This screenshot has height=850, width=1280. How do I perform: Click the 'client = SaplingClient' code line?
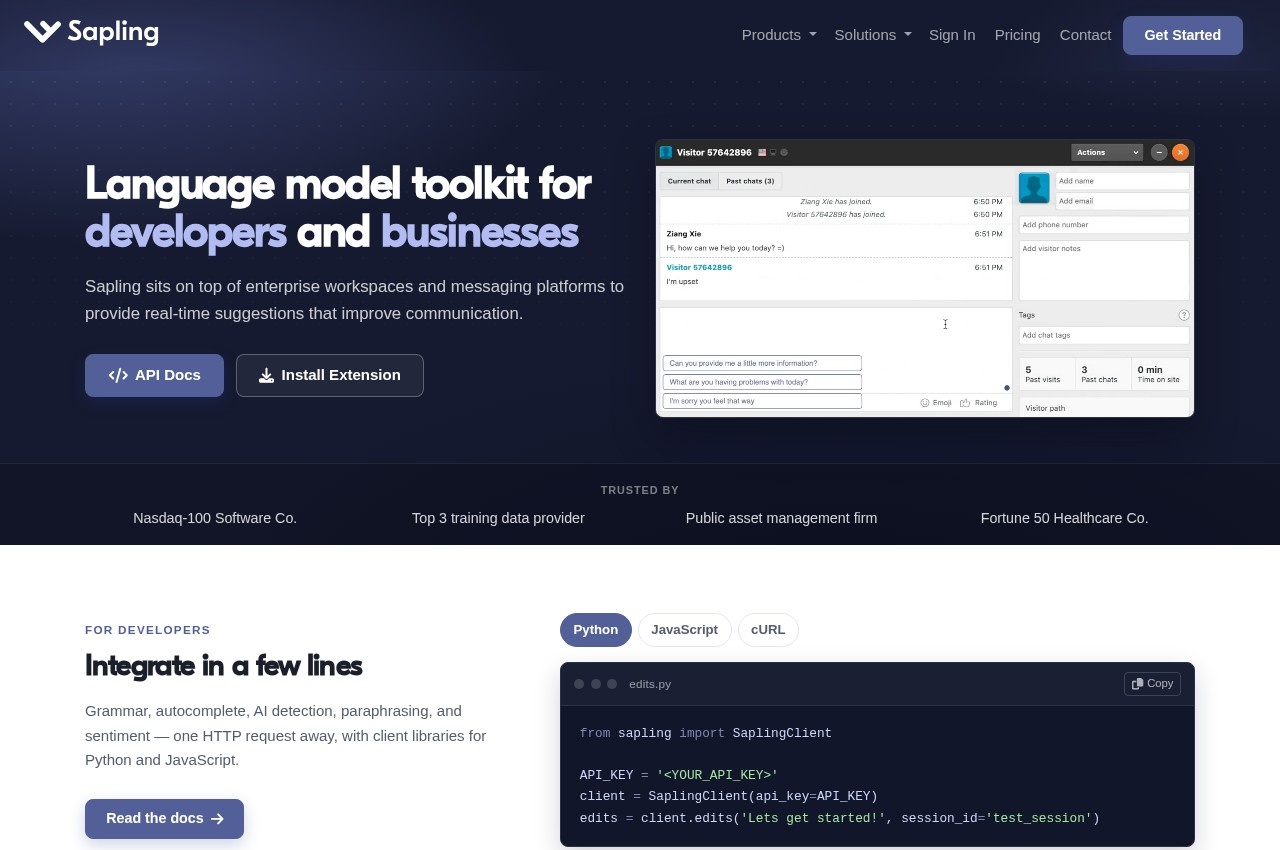tap(729, 796)
